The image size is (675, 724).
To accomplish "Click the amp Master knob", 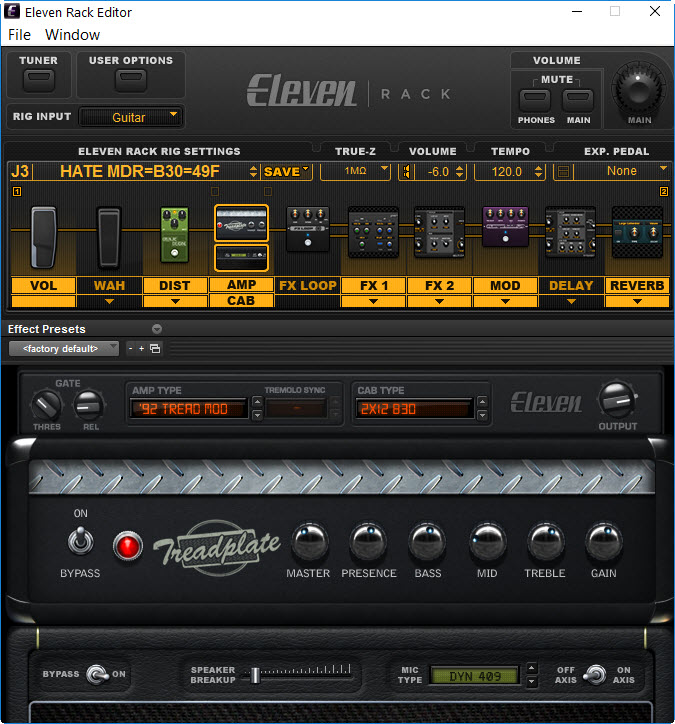I will tap(309, 543).
